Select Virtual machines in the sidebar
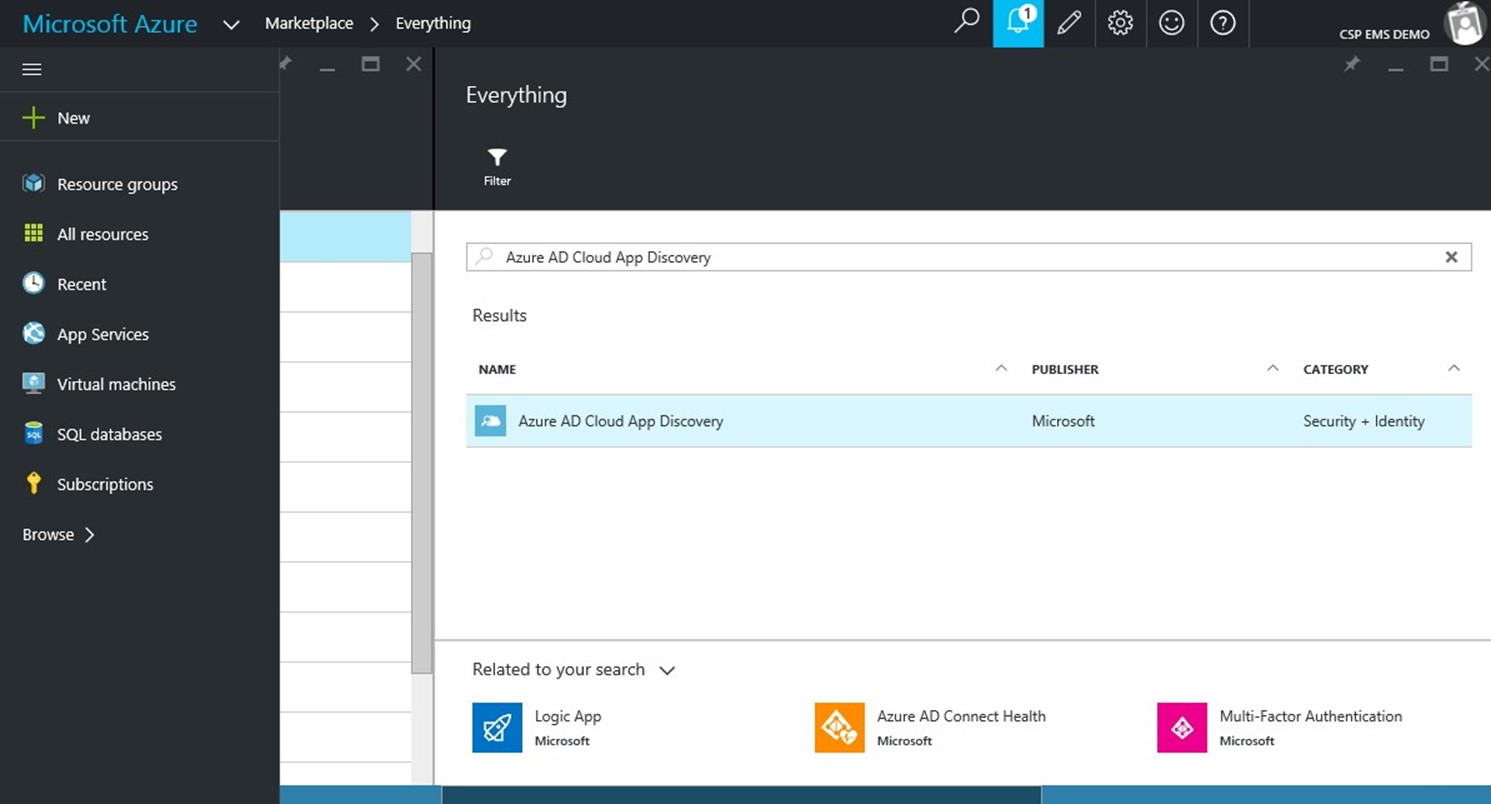The image size is (1491, 804). [x=115, y=384]
